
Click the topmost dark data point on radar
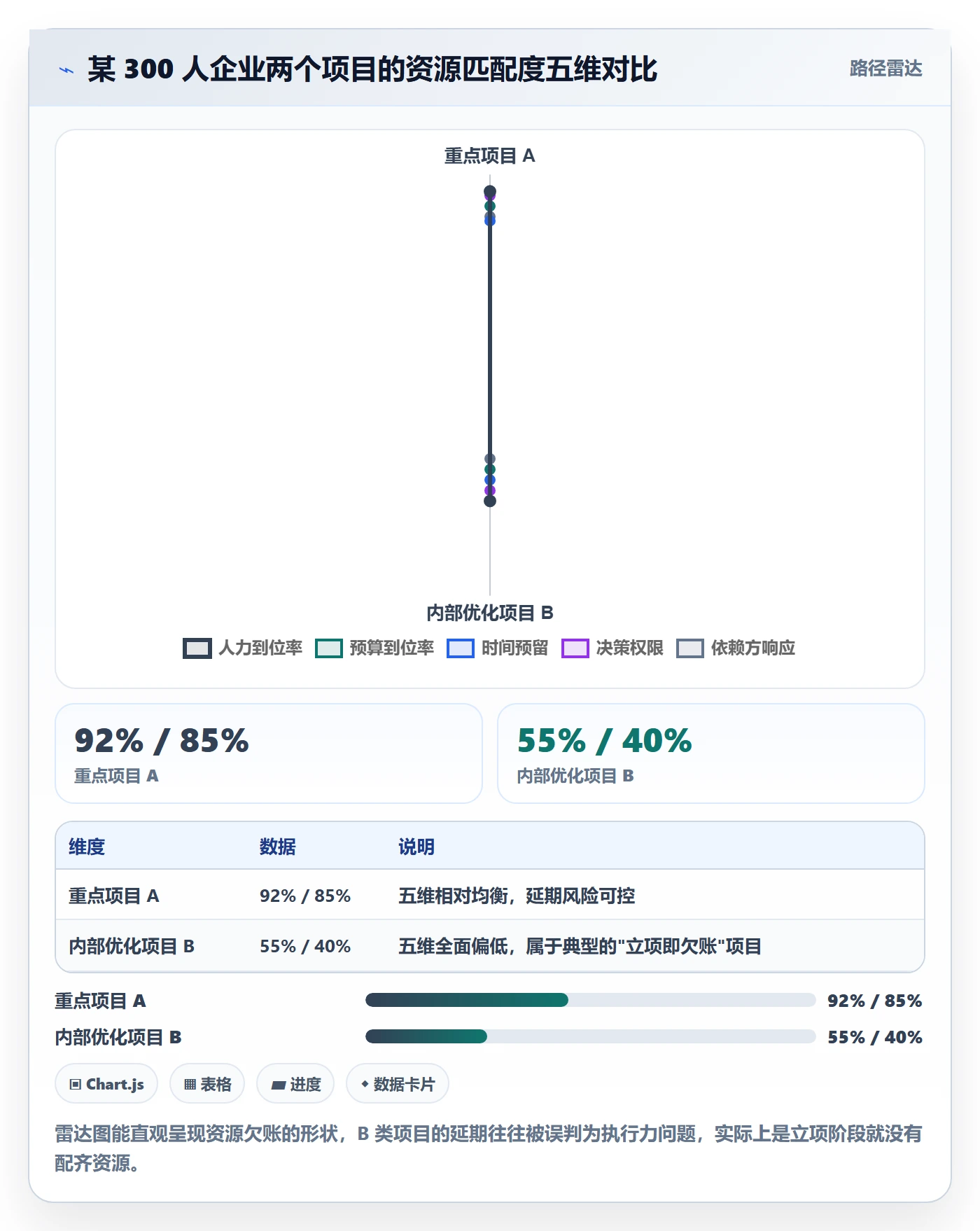pos(490,191)
